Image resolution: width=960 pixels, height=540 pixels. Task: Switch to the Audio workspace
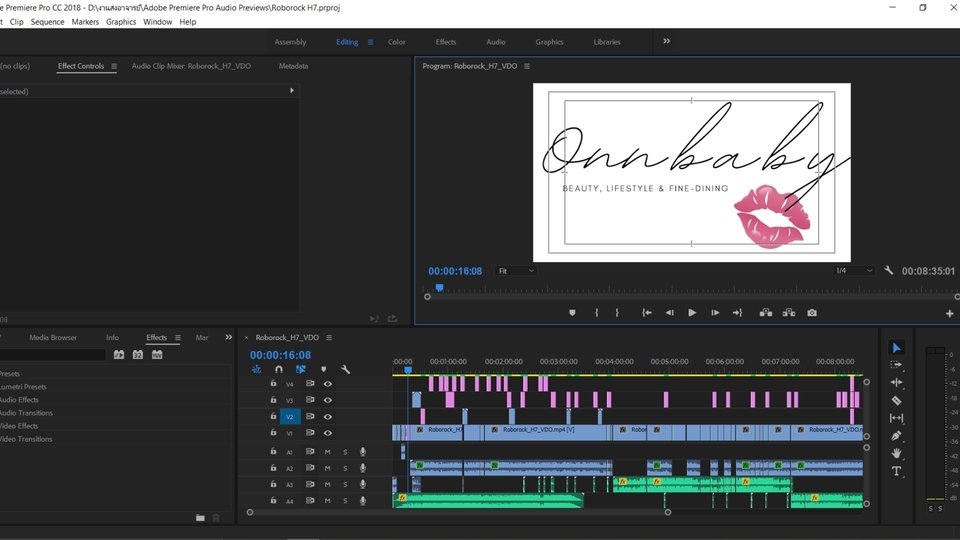pos(495,42)
